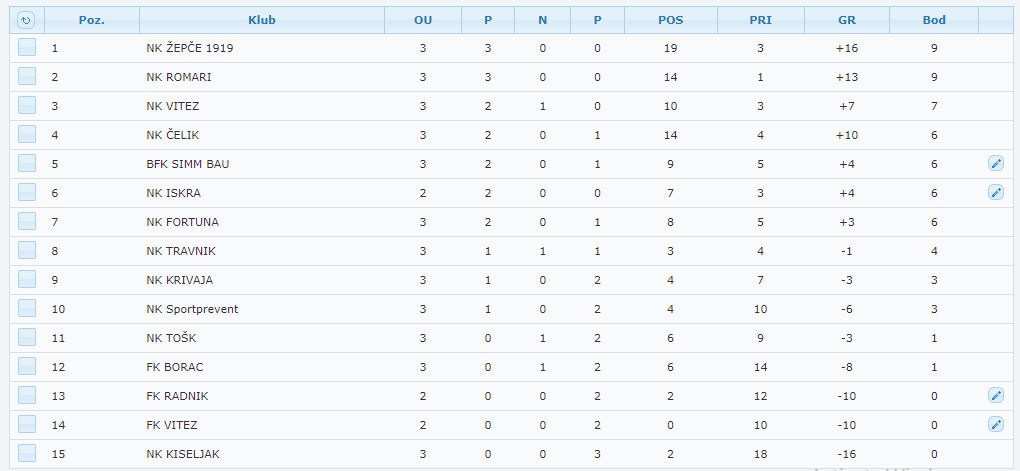Select the NK ROMARI row checkbox

click(x=27, y=76)
